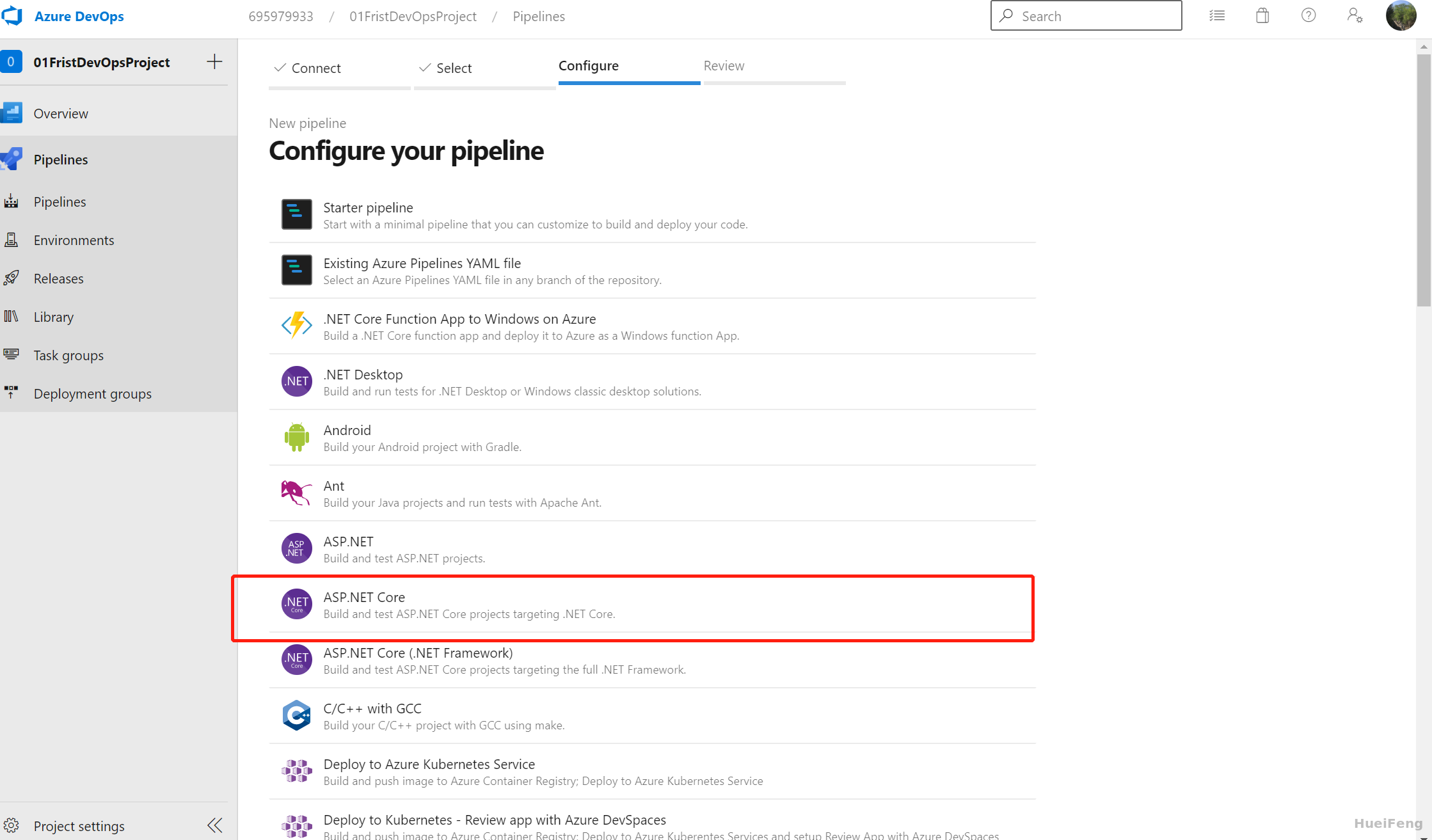1432x840 pixels.
Task: Click the page vertical scrollbar thumb
Action: pyautogui.click(x=1424, y=180)
